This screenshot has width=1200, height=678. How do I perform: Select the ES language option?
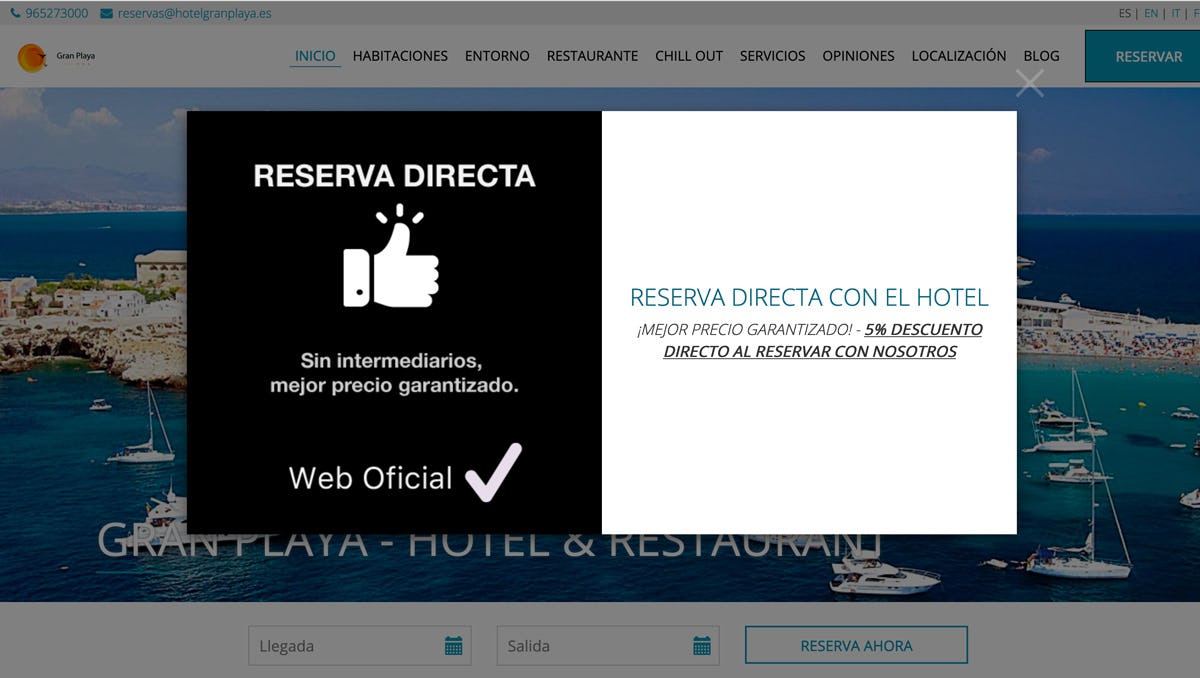pyautogui.click(x=1125, y=14)
